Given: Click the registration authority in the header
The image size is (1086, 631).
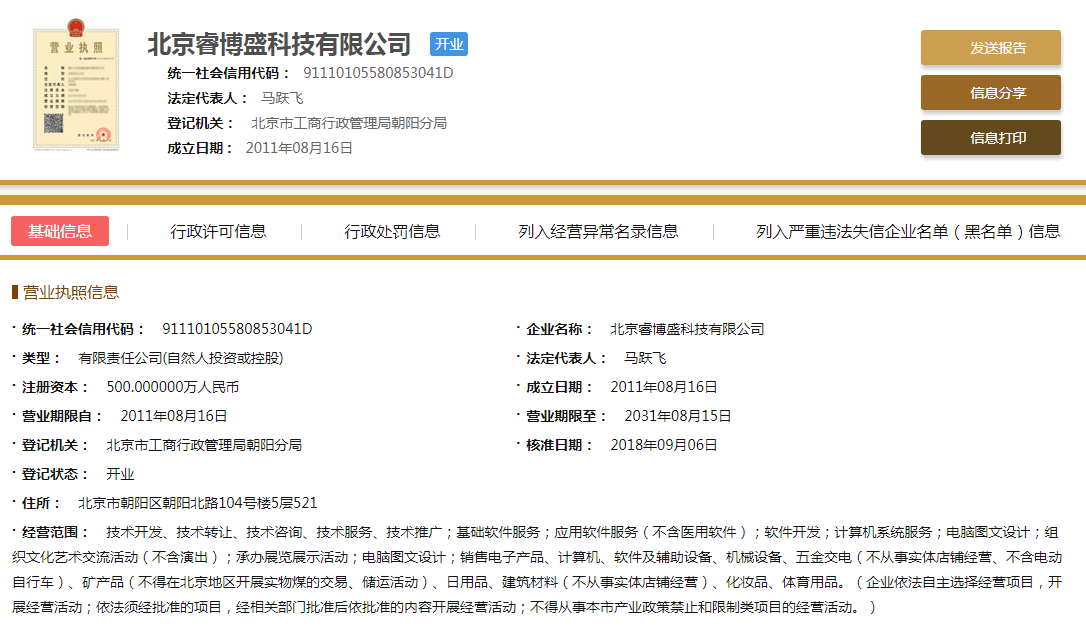Looking at the screenshot, I should [x=349, y=123].
